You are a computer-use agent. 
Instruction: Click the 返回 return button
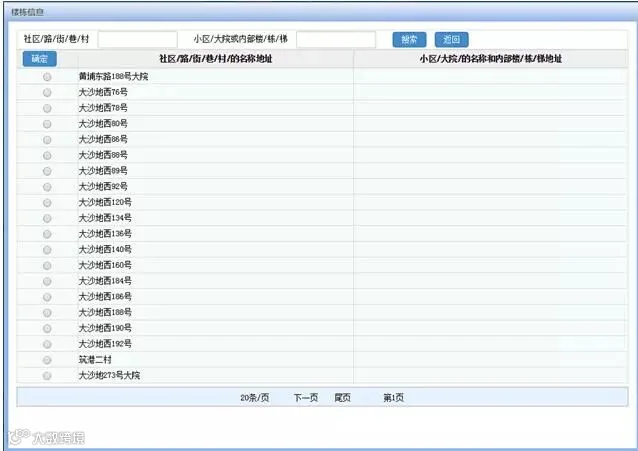click(x=452, y=39)
